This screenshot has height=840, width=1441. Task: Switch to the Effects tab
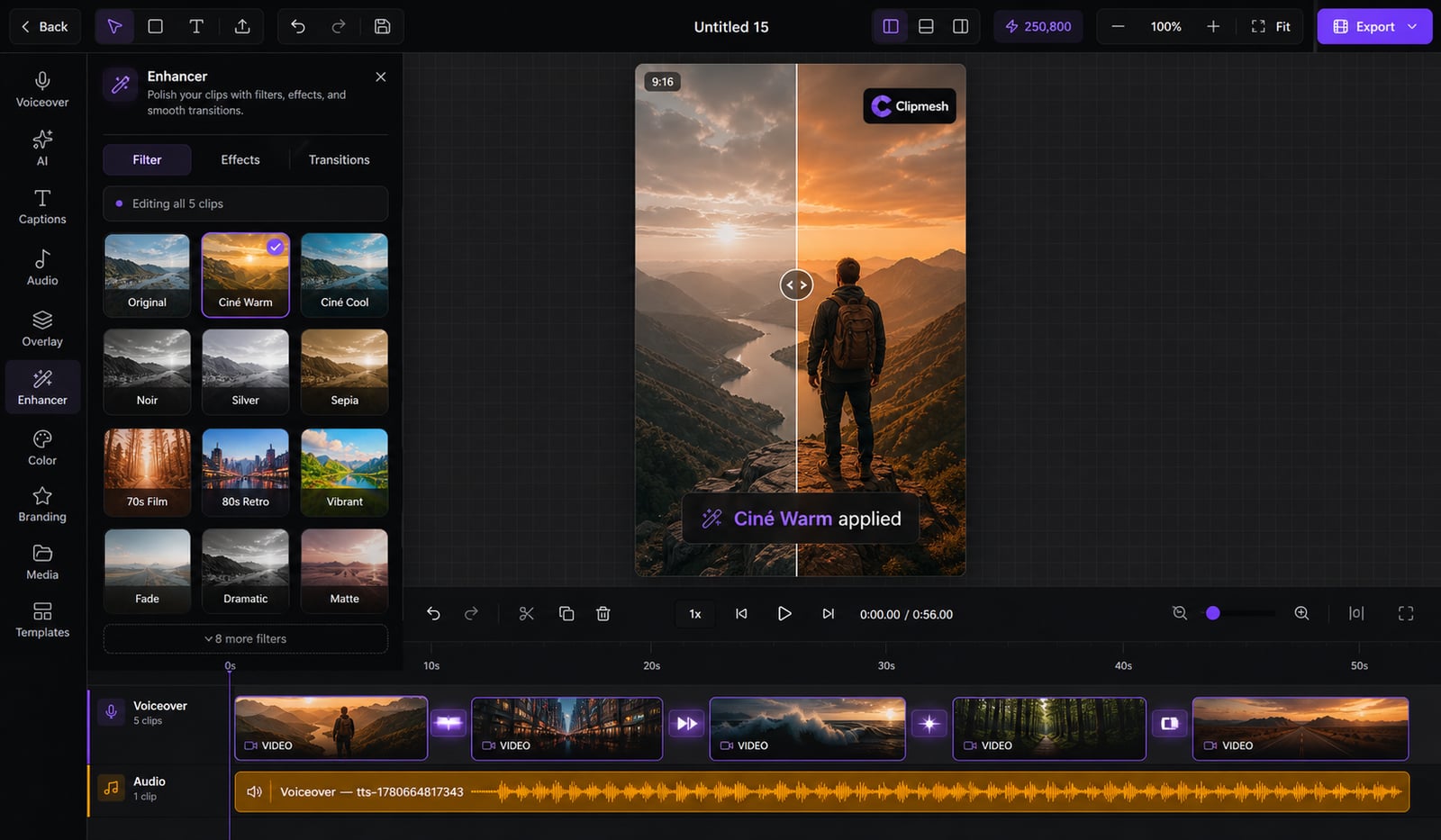(240, 159)
